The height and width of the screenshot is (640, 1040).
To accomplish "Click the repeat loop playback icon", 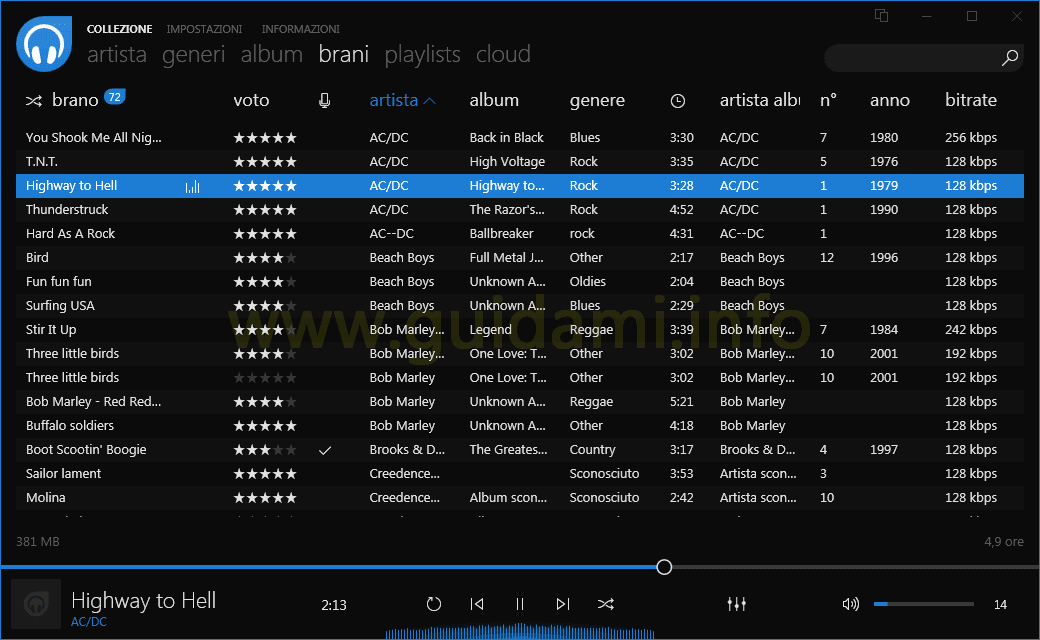I will point(433,604).
